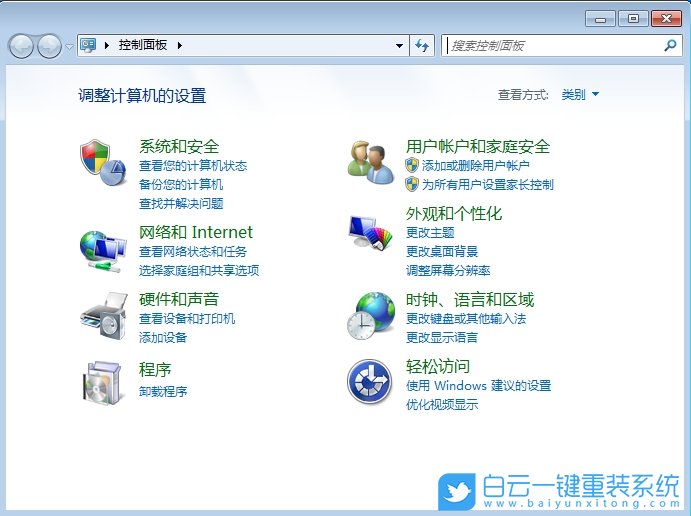The height and width of the screenshot is (516, 691).
Task: Open 轻松访问 category heading
Action: click(x=438, y=366)
